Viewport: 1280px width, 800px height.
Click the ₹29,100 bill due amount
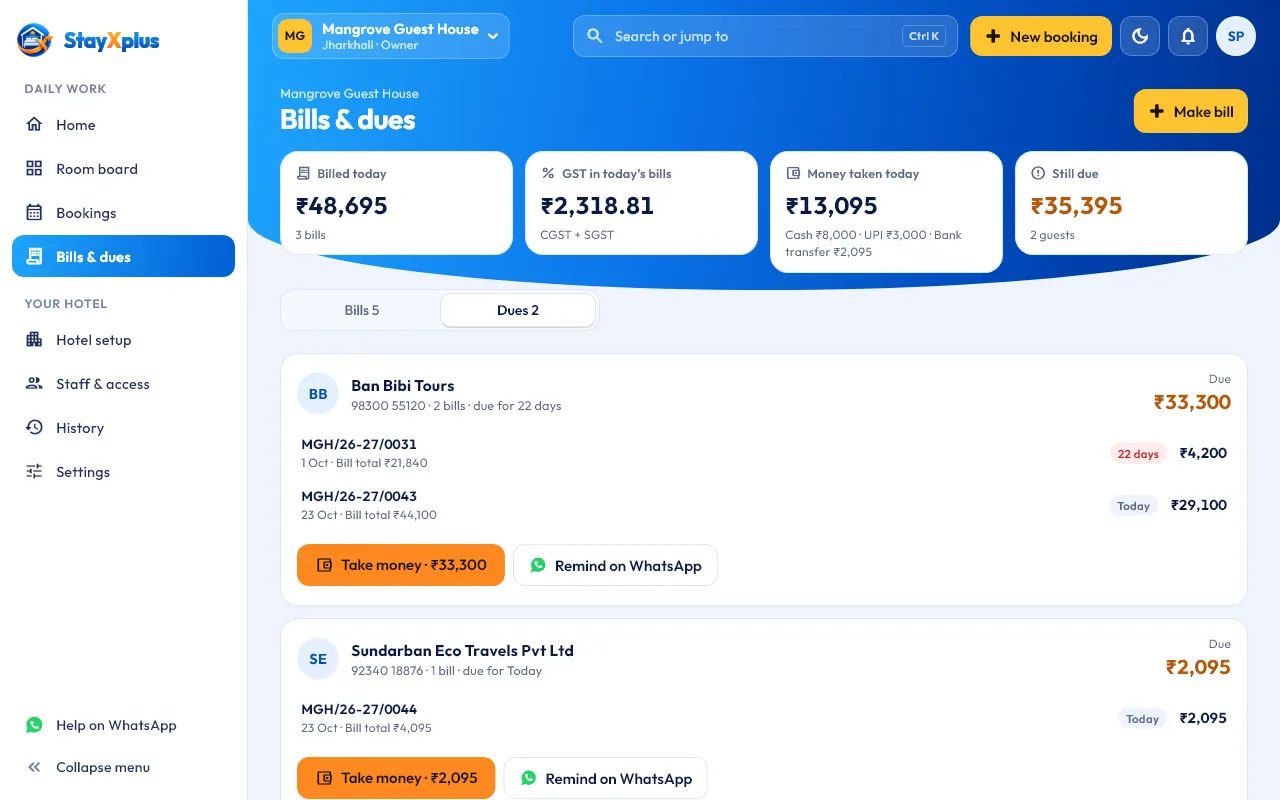click(x=1199, y=505)
